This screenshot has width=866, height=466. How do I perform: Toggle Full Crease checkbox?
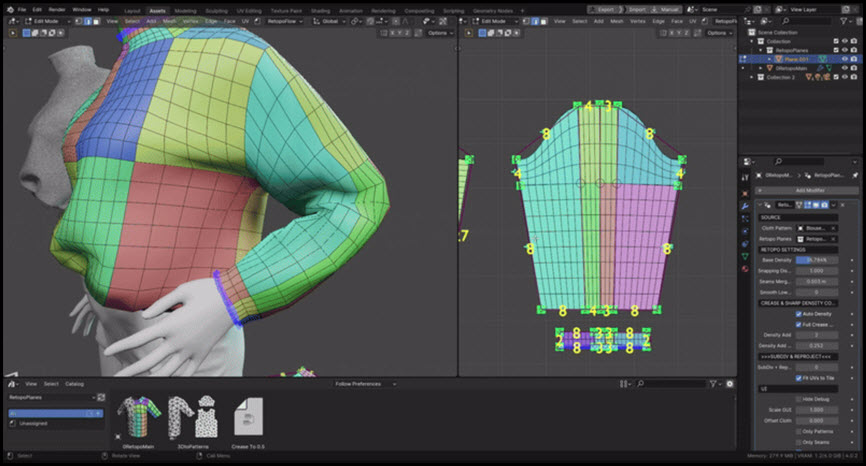click(799, 325)
